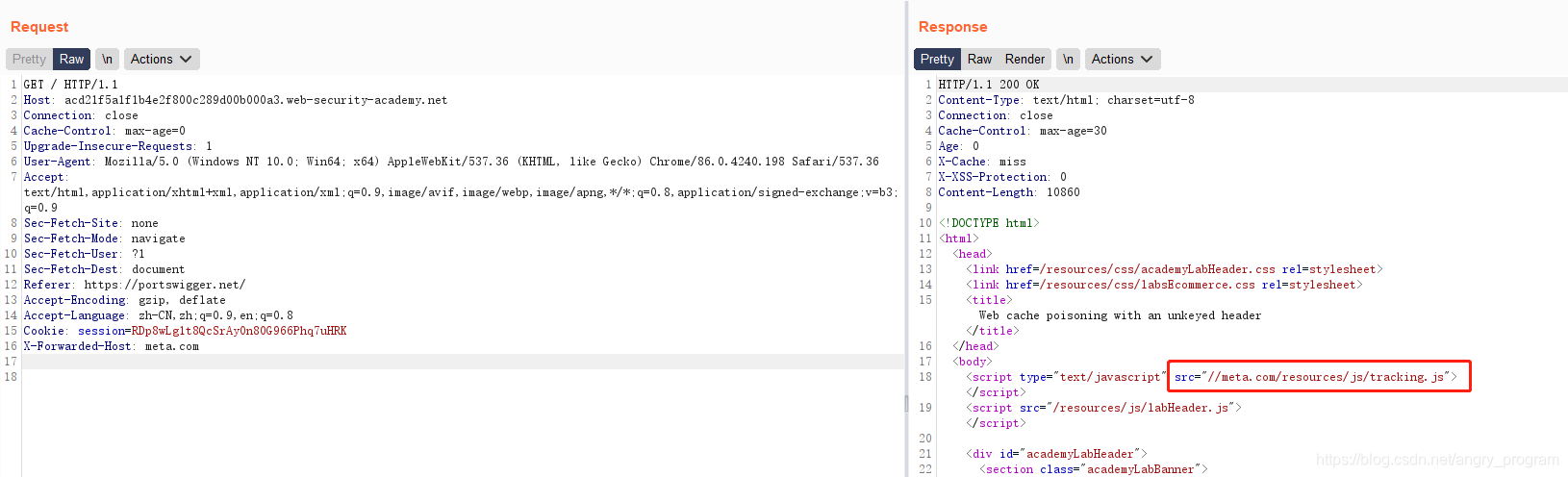Click the X-Cache: miss response header
Viewport: 1568px width, 477px height.
click(x=982, y=162)
